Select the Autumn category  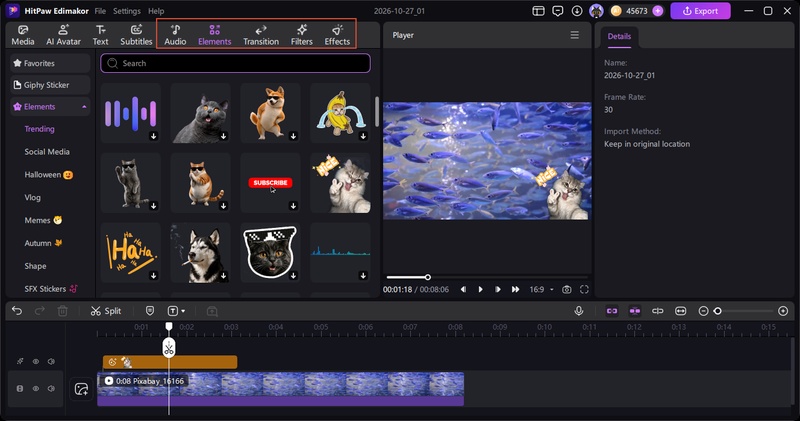(43, 243)
